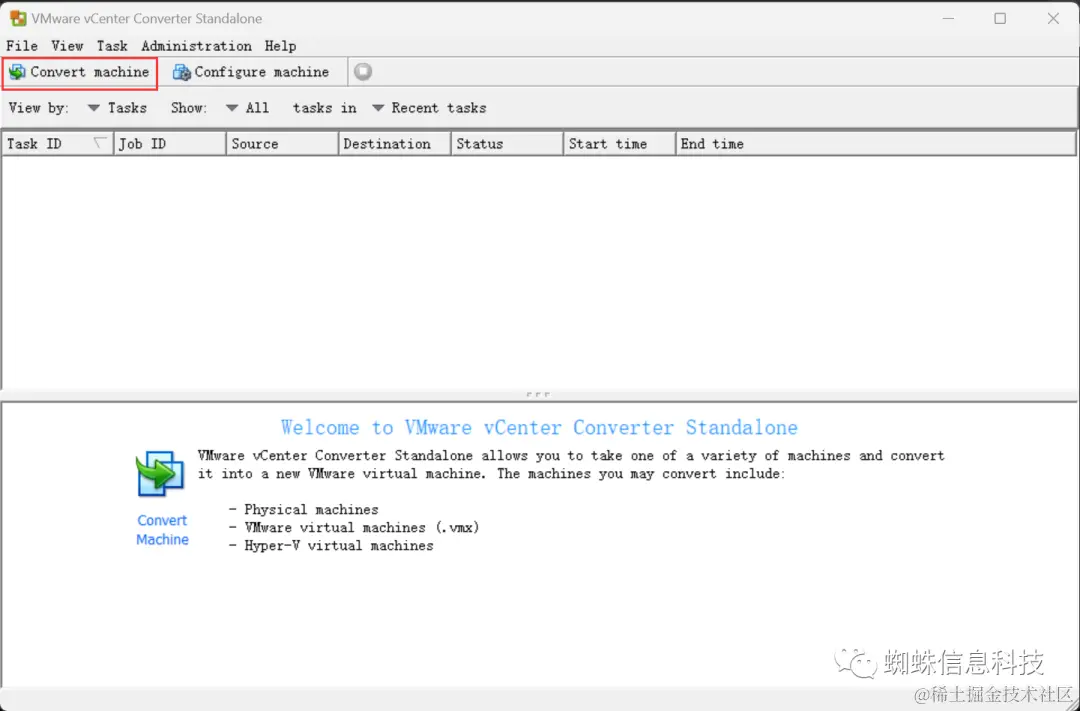Sort by the Job ID column

coord(170,144)
